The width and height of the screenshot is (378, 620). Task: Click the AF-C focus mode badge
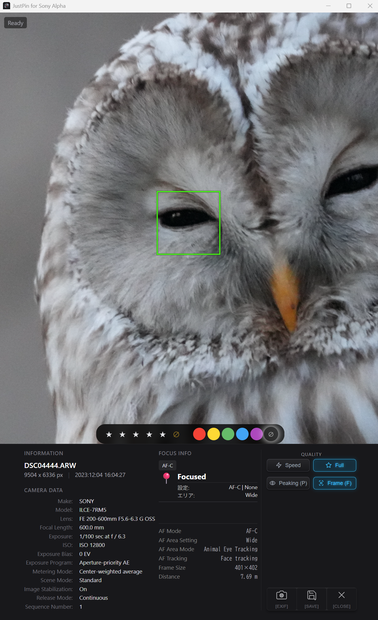pyautogui.click(x=168, y=465)
